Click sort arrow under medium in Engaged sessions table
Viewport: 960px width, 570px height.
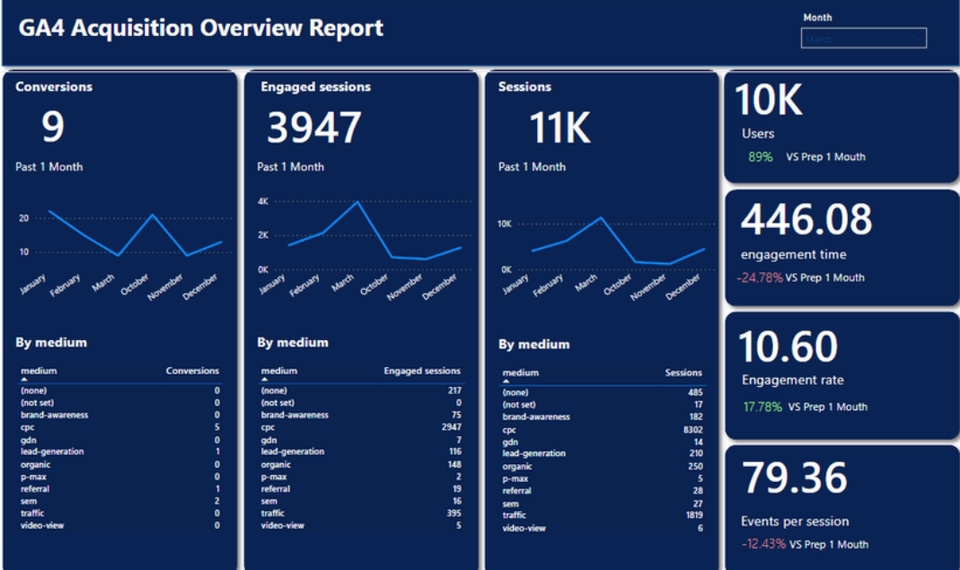point(264,380)
